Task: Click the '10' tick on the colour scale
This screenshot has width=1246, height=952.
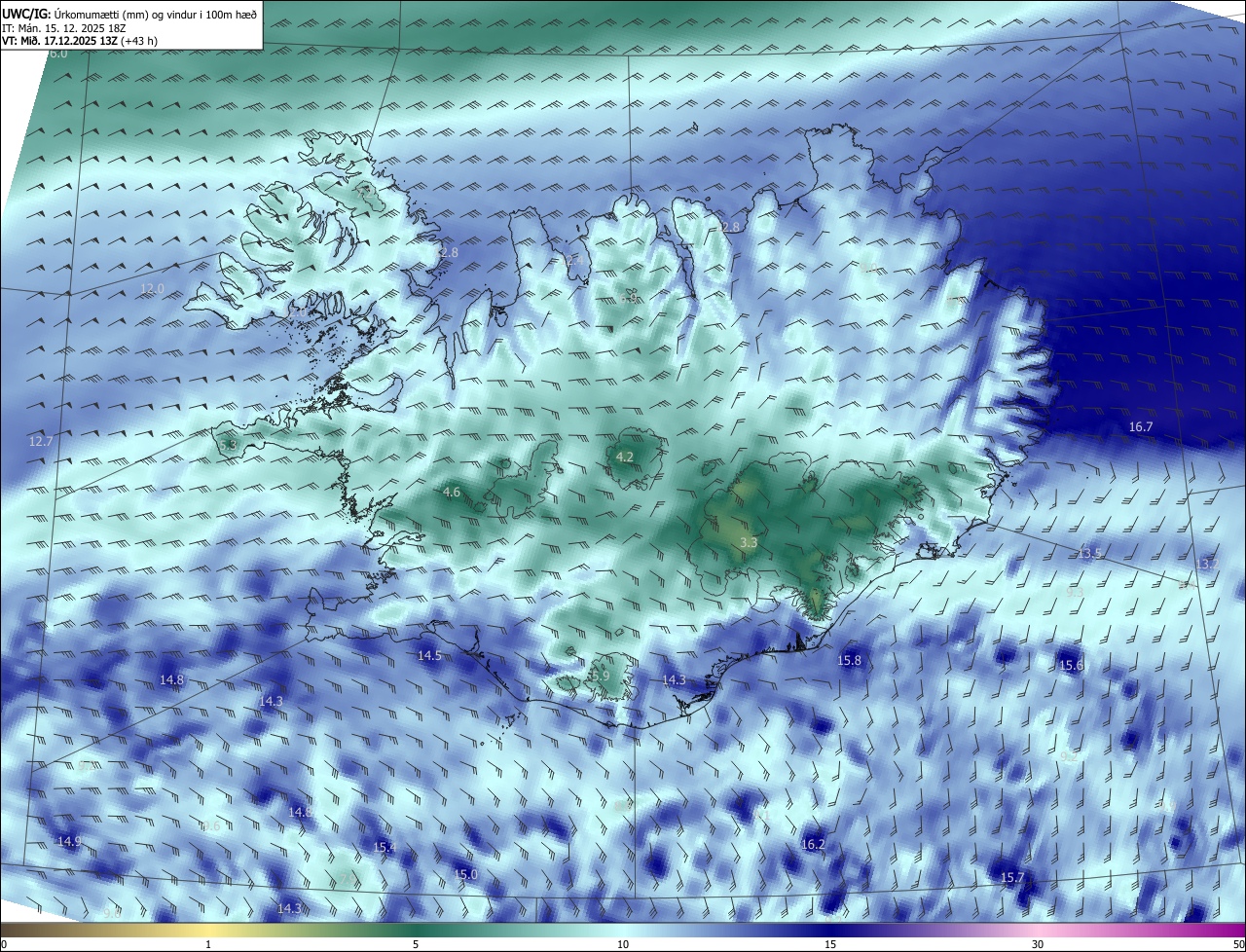Action: (623, 945)
